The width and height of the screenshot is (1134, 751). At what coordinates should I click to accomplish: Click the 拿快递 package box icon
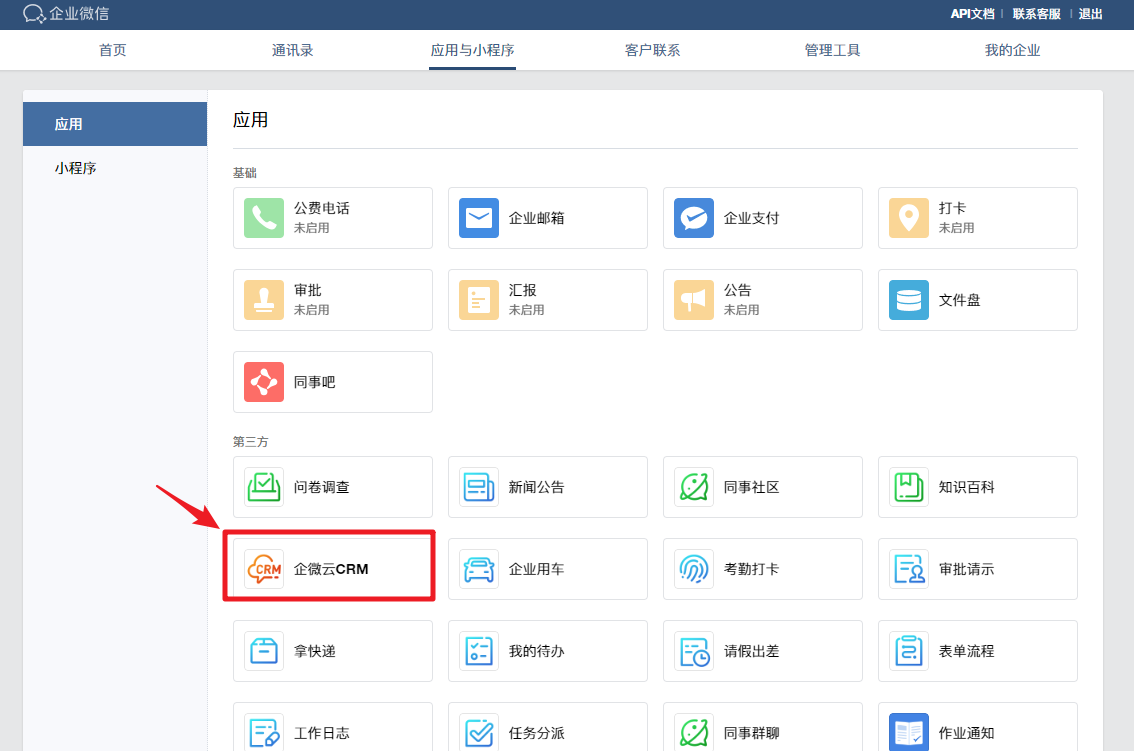click(264, 651)
